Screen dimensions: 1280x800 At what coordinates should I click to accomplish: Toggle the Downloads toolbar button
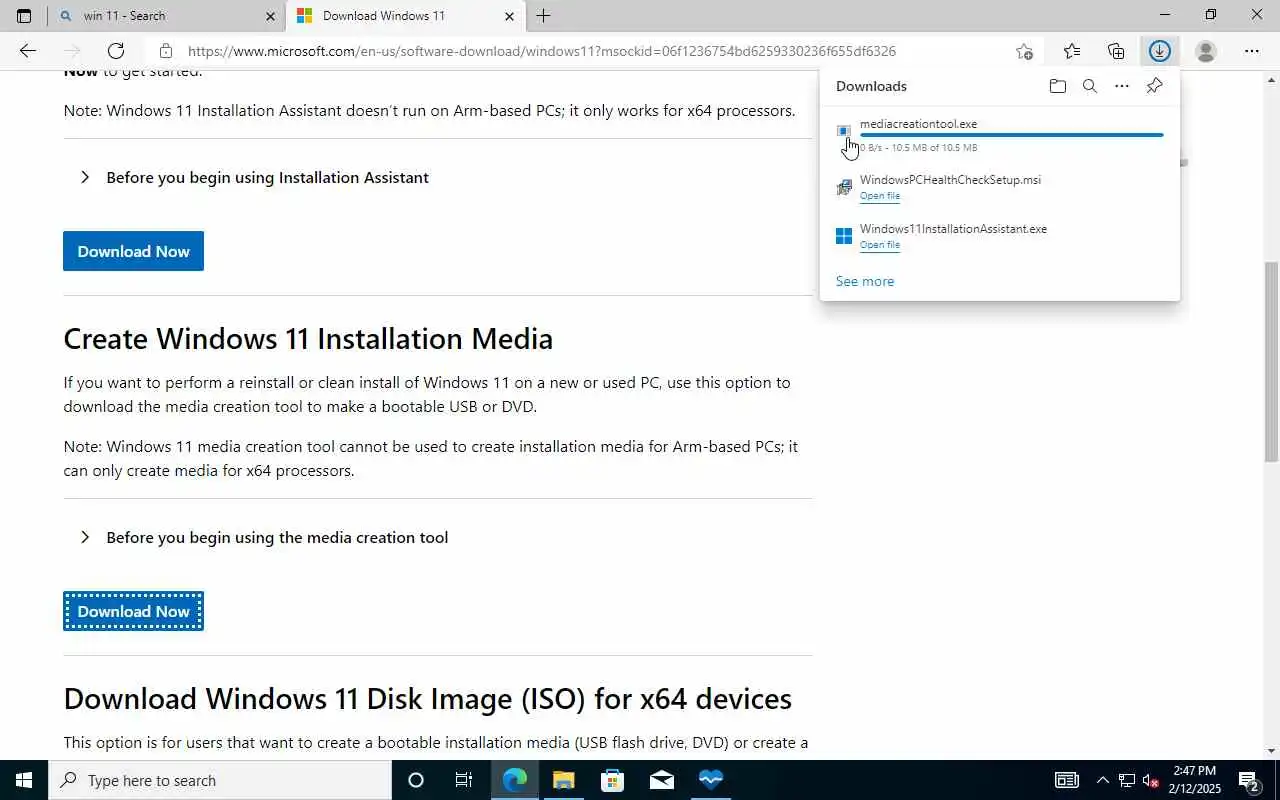1160,51
